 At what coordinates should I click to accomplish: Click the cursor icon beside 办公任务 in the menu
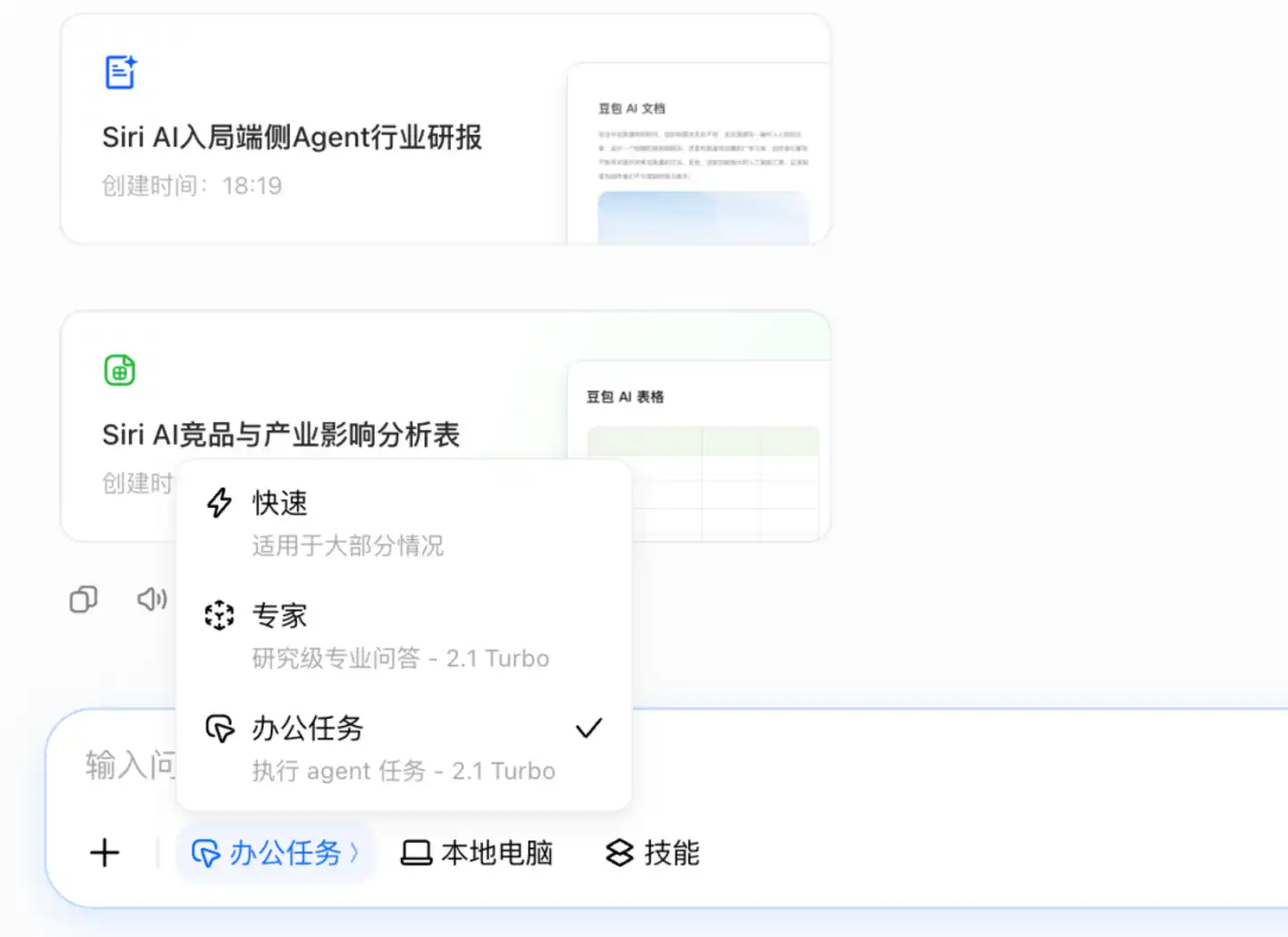(219, 728)
